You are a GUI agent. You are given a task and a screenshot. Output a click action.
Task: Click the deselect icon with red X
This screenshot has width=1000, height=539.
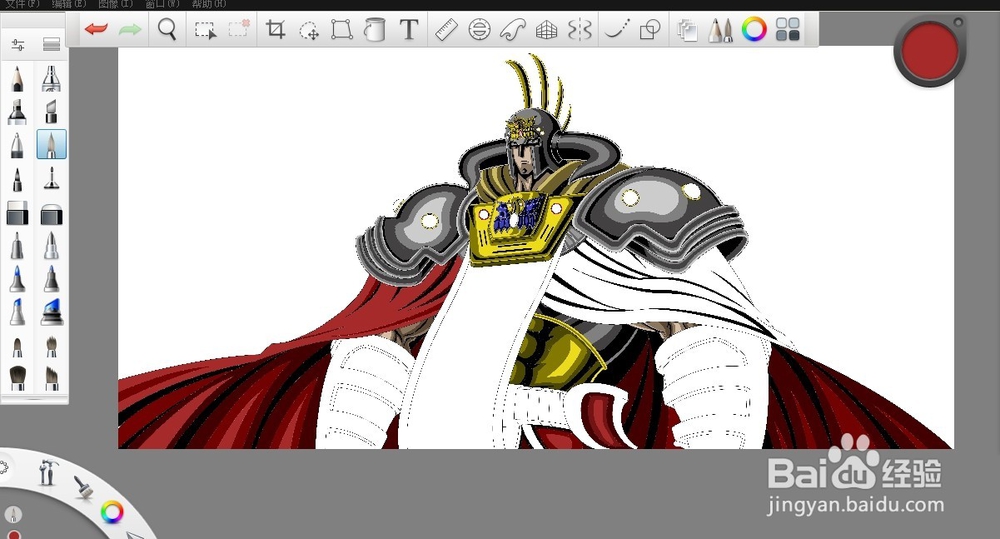coord(239,29)
